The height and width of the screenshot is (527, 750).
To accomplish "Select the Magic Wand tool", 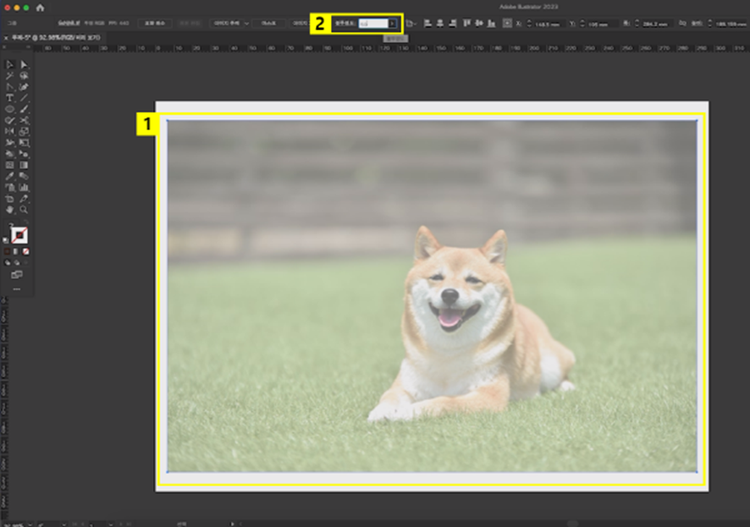I will click(10, 75).
